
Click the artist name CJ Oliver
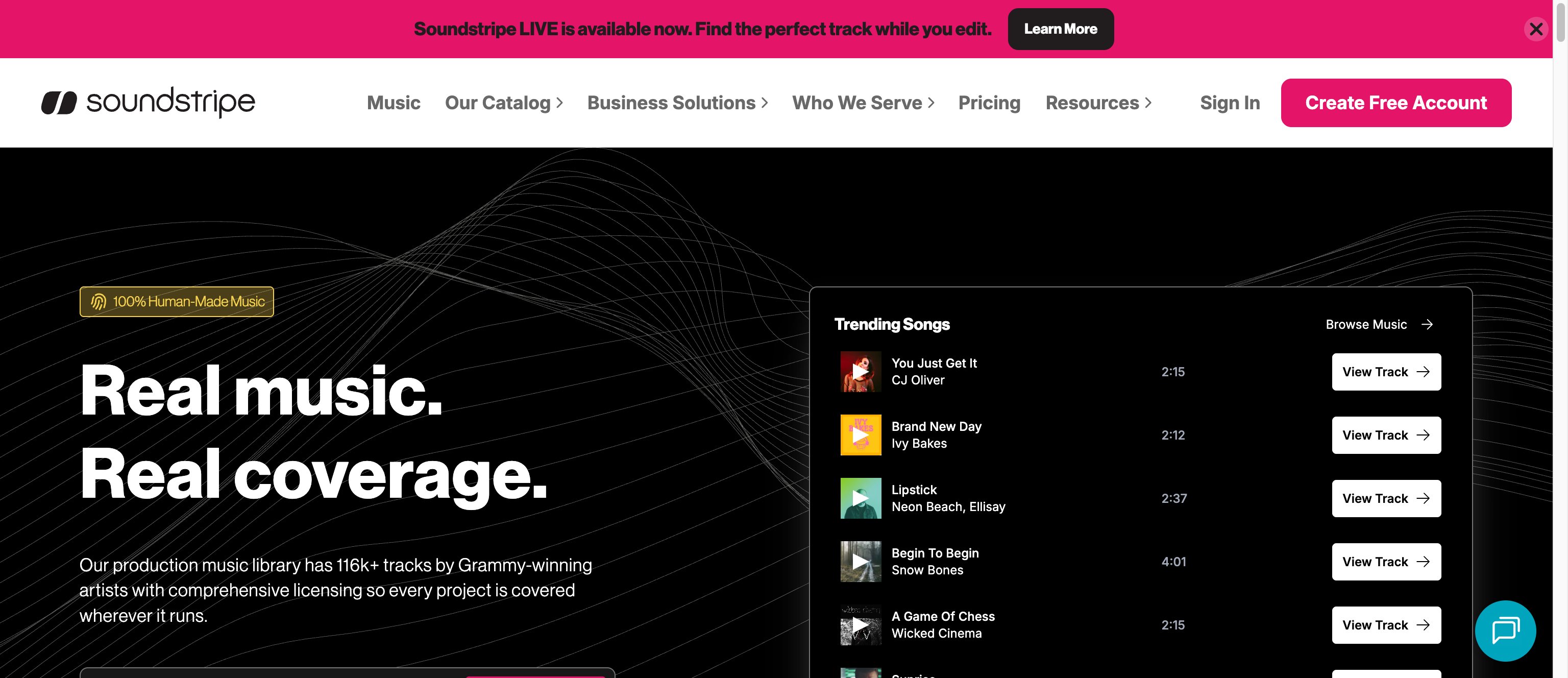918,380
